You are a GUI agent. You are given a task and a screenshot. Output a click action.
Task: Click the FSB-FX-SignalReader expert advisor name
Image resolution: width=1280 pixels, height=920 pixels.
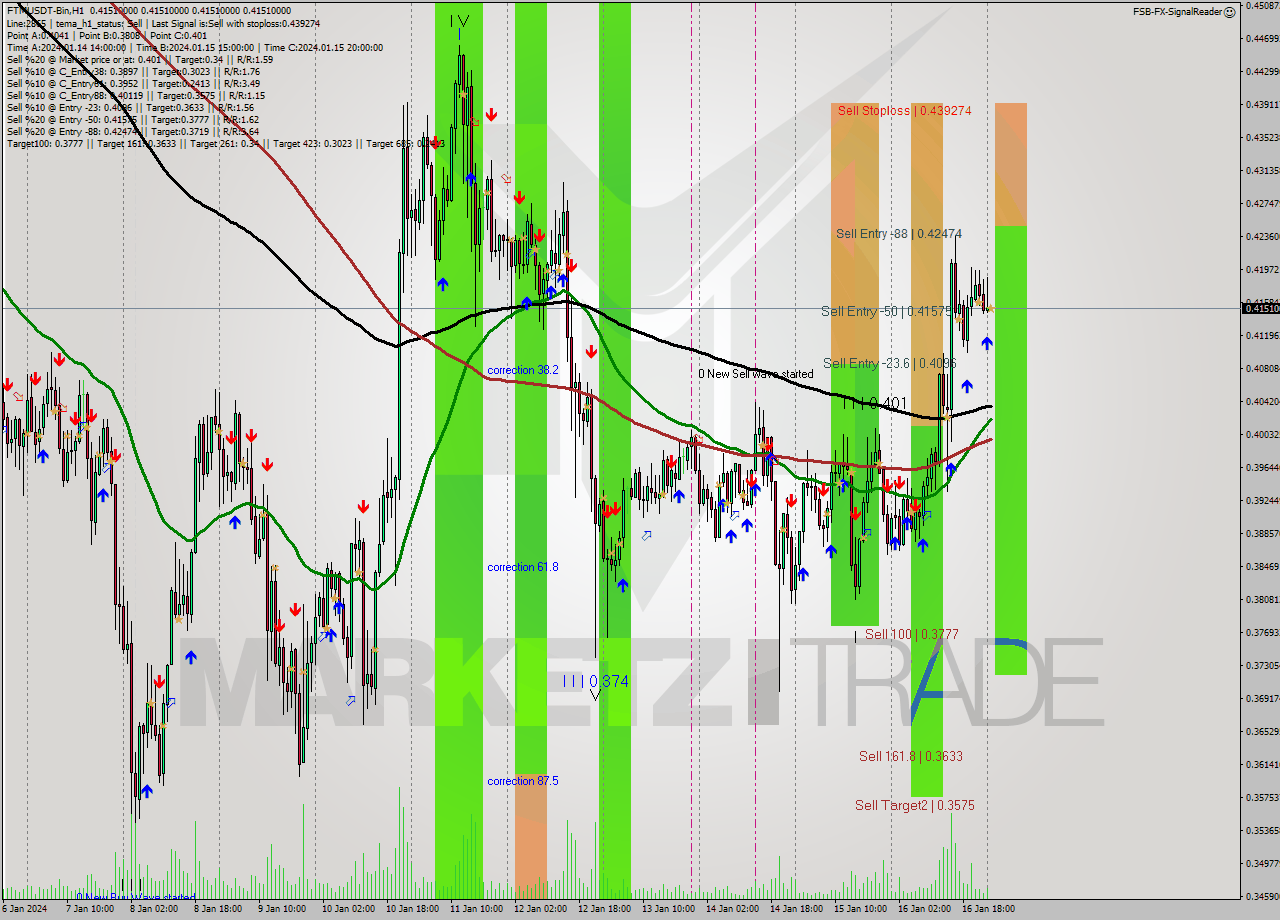[1177, 12]
